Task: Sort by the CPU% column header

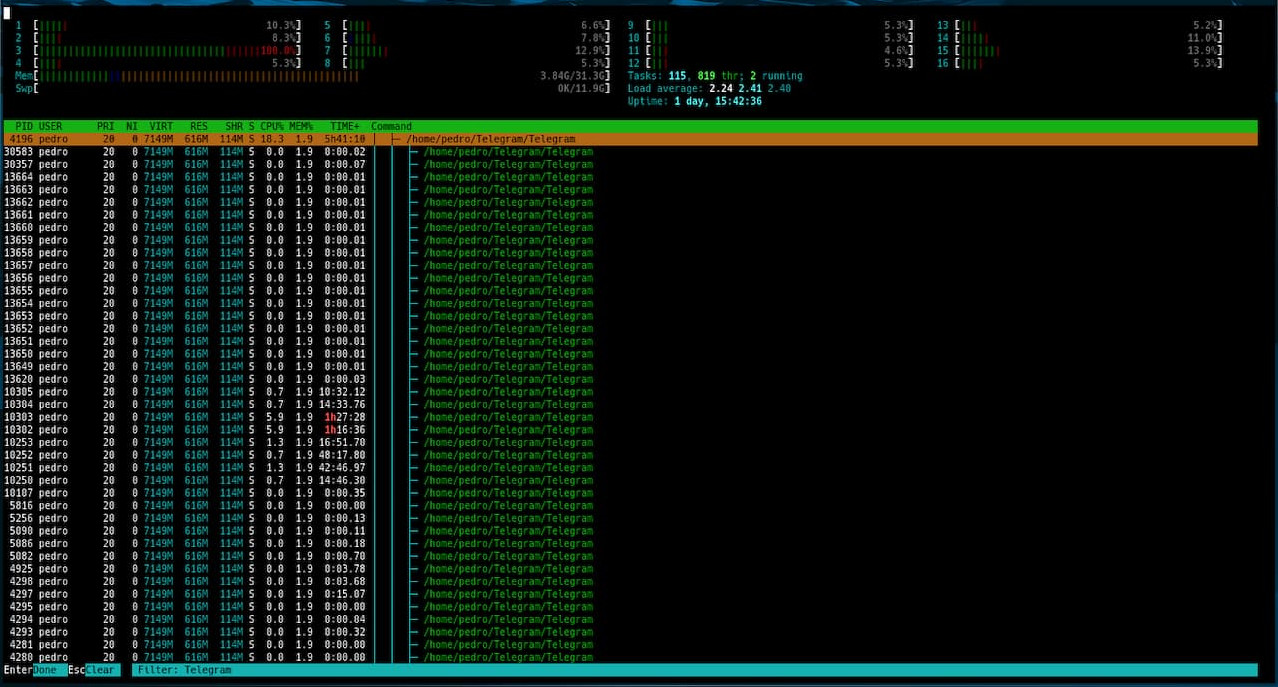Action: pos(272,127)
